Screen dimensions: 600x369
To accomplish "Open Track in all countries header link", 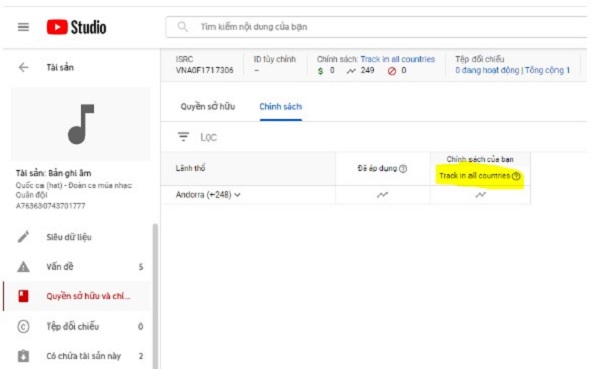I will 398,59.
